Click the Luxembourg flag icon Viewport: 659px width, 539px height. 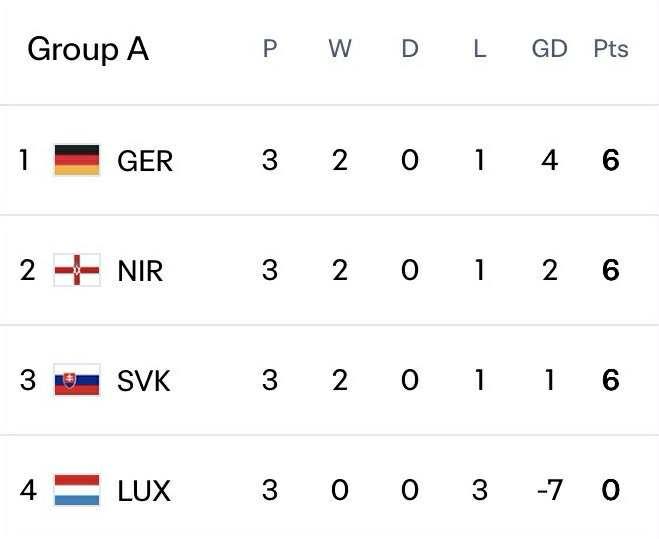click(77, 490)
